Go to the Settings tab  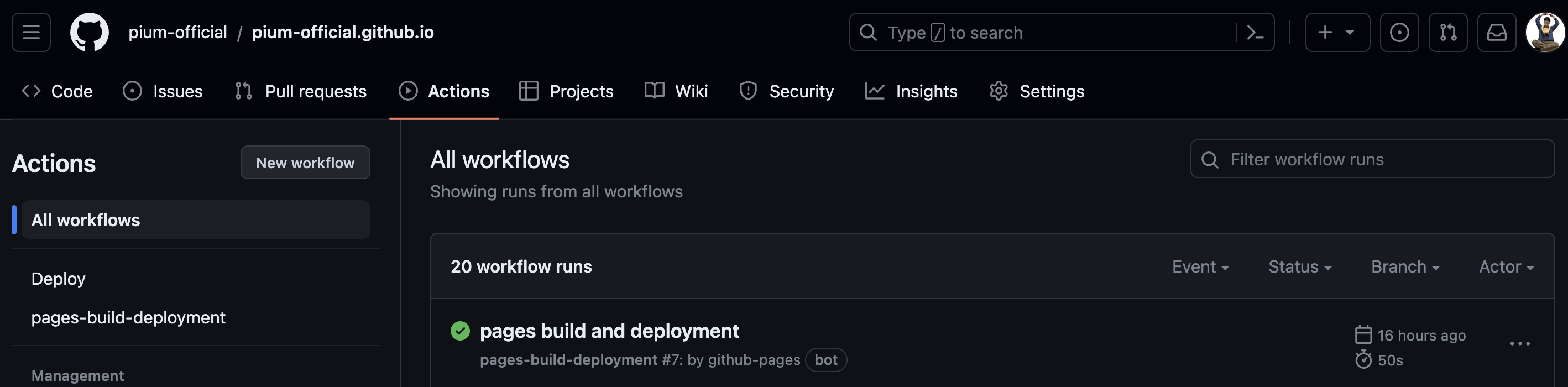[1037, 91]
